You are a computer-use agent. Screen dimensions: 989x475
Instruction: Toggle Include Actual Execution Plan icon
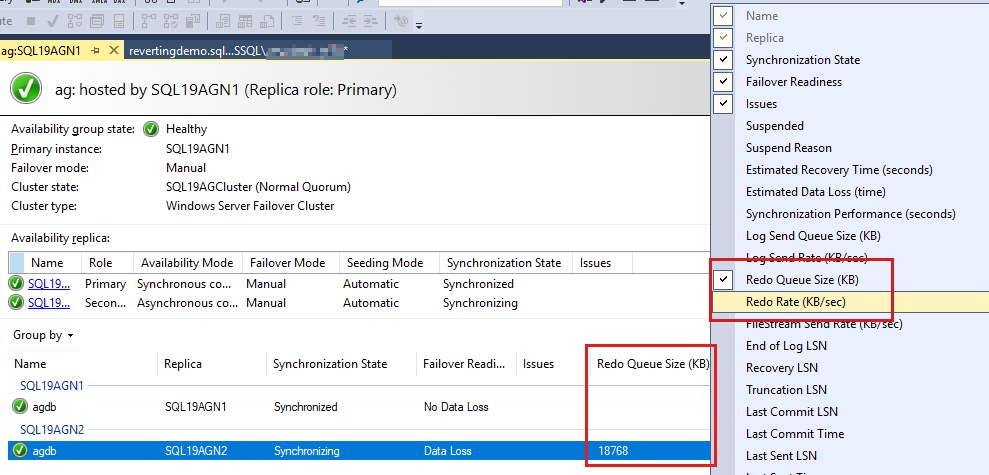pyautogui.click(x=149, y=21)
